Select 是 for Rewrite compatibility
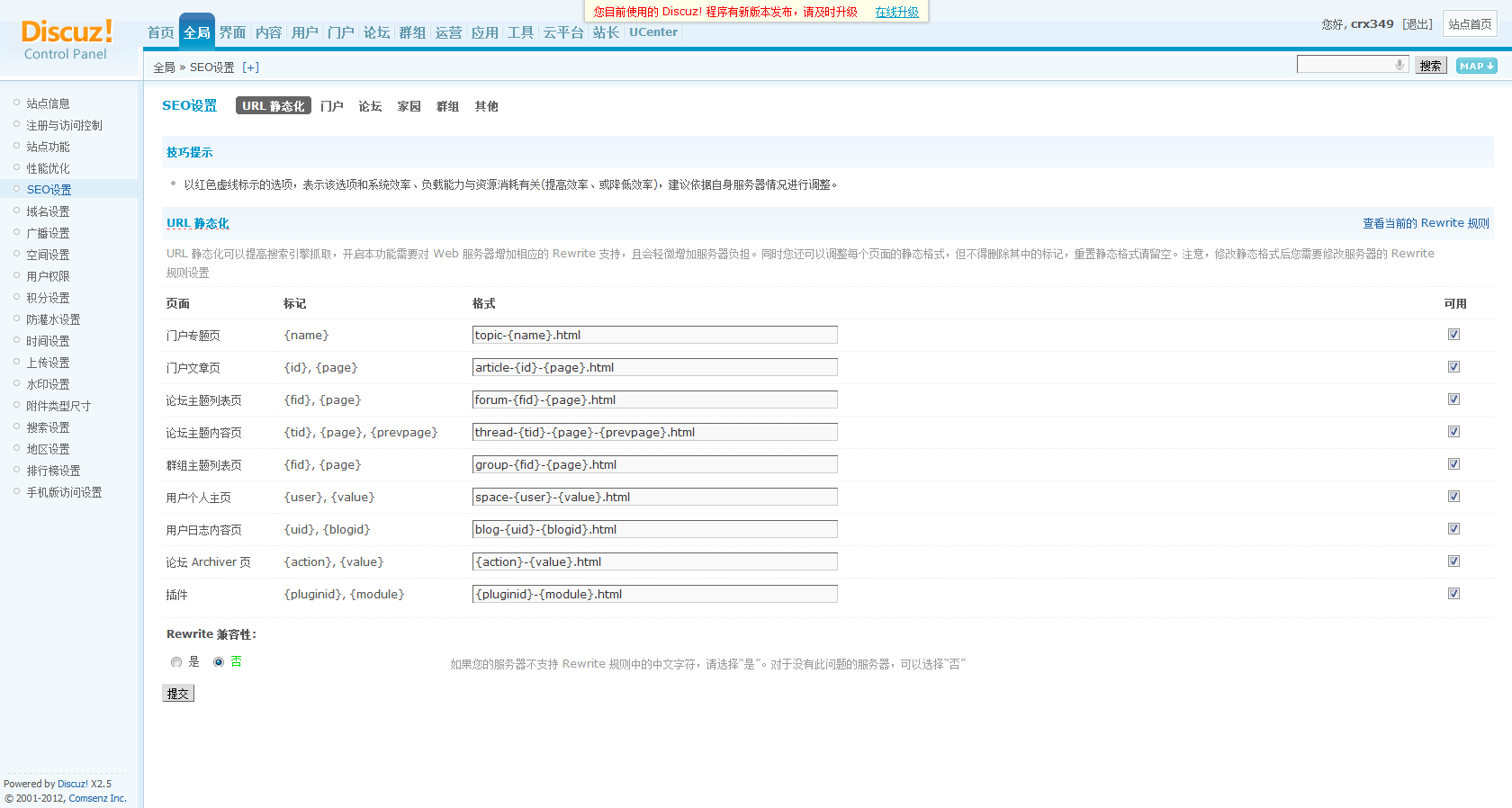This screenshot has height=808, width=1512. [176, 662]
